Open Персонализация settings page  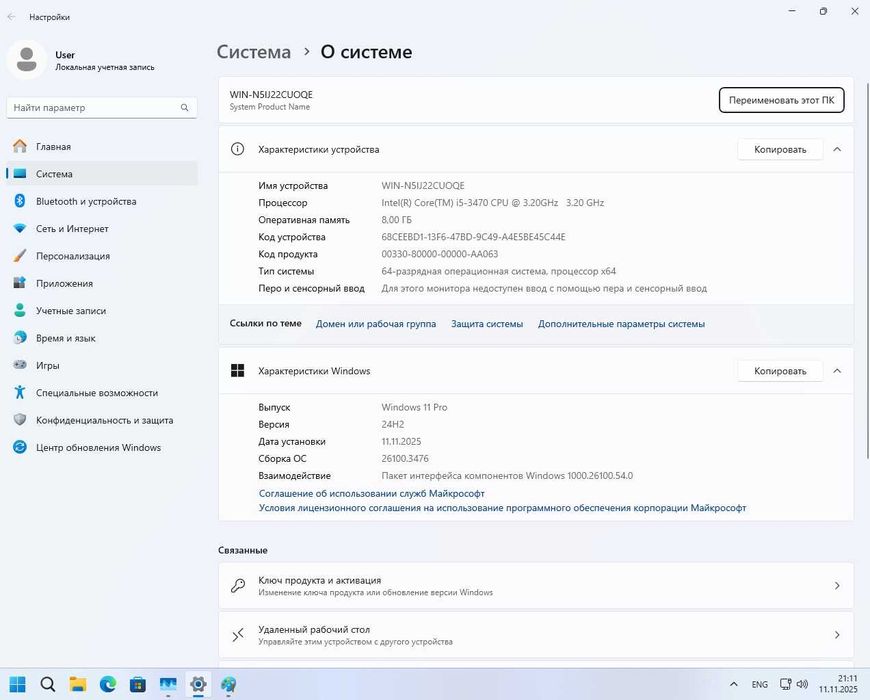pyautogui.click(x=102, y=256)
